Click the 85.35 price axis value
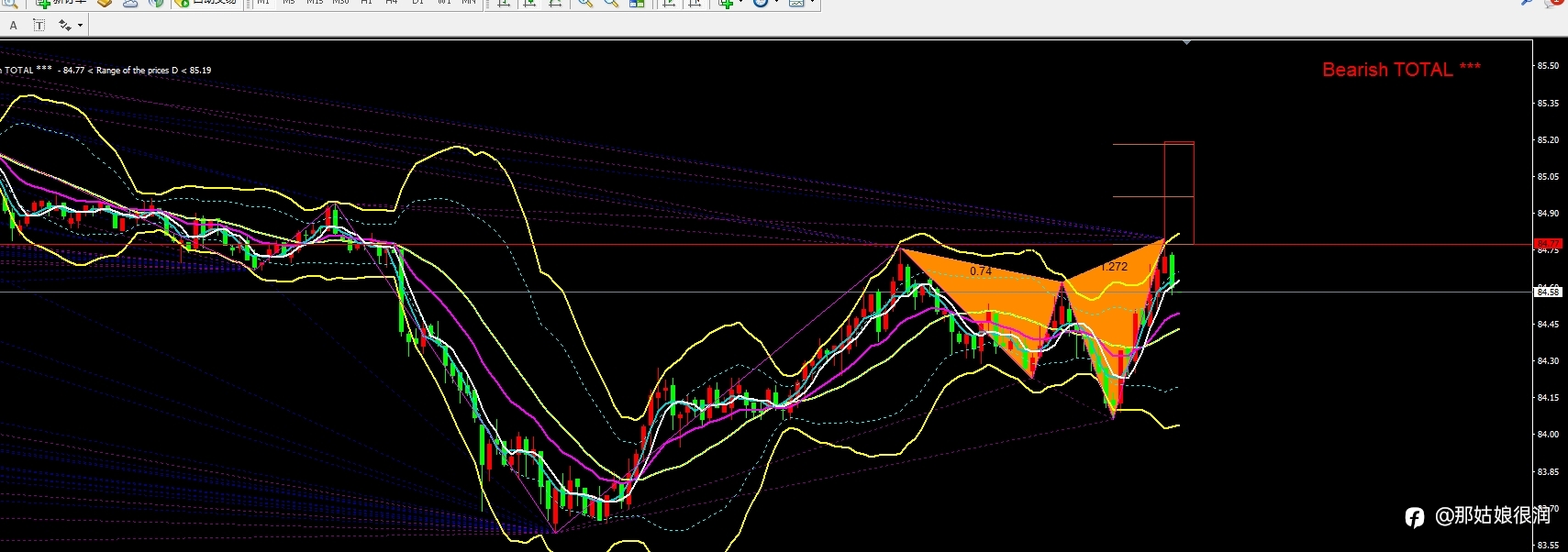Screen dimensions: 1568x552 pos(1548,104)
